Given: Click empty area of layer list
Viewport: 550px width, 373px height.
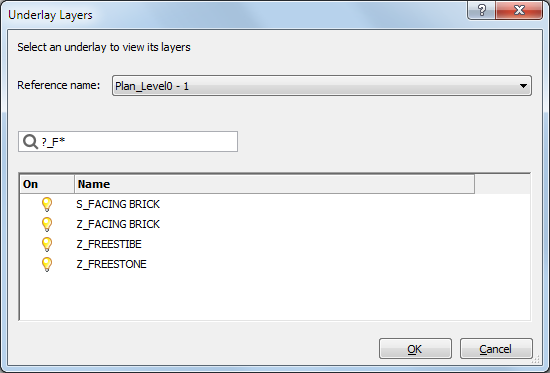Looking at the screenshot, I should click(x=275, y=297).
